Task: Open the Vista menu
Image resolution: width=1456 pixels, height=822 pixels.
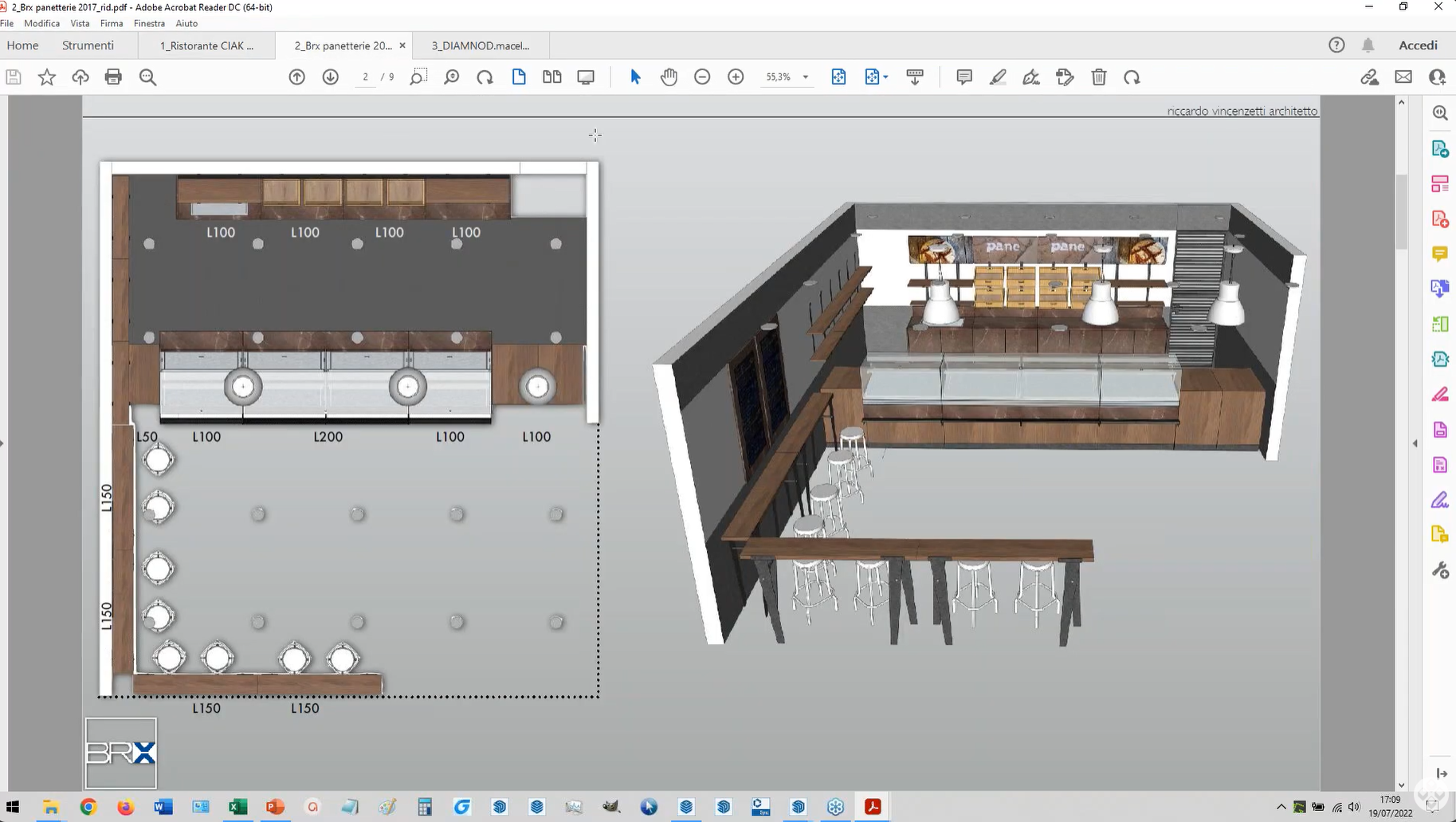Action: (80, 23)
